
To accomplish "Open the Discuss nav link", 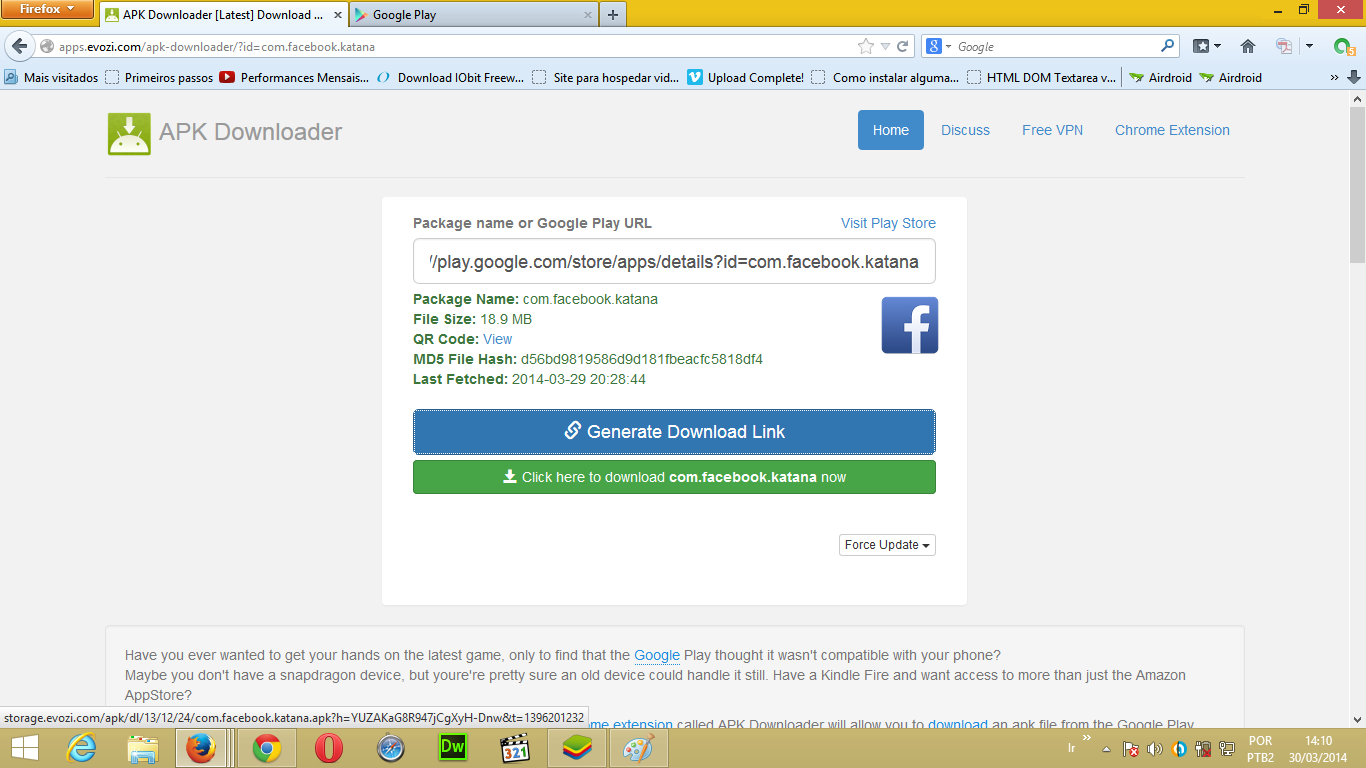I will [965, 130].
